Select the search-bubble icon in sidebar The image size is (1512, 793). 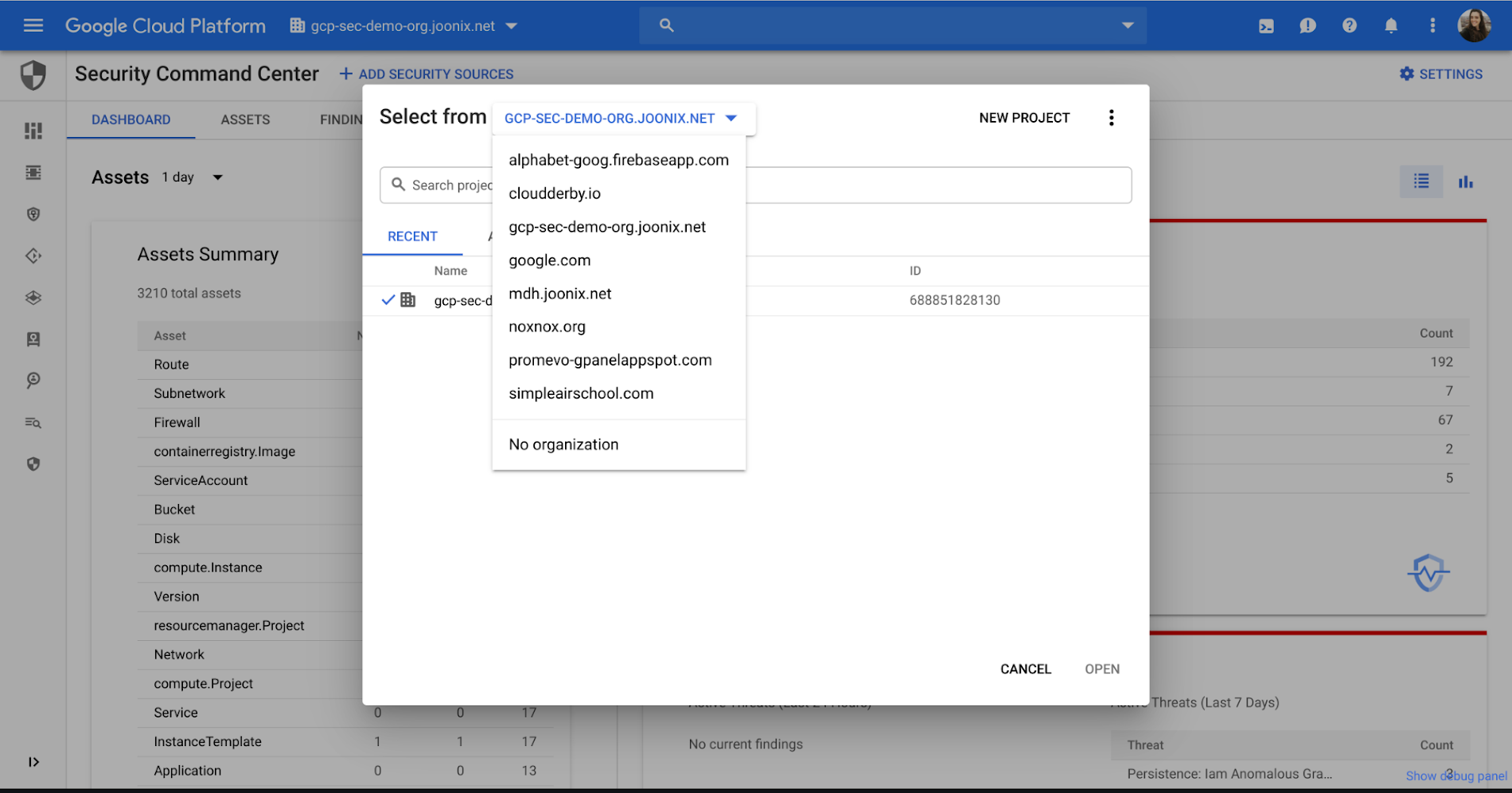[x=33, y=381]
